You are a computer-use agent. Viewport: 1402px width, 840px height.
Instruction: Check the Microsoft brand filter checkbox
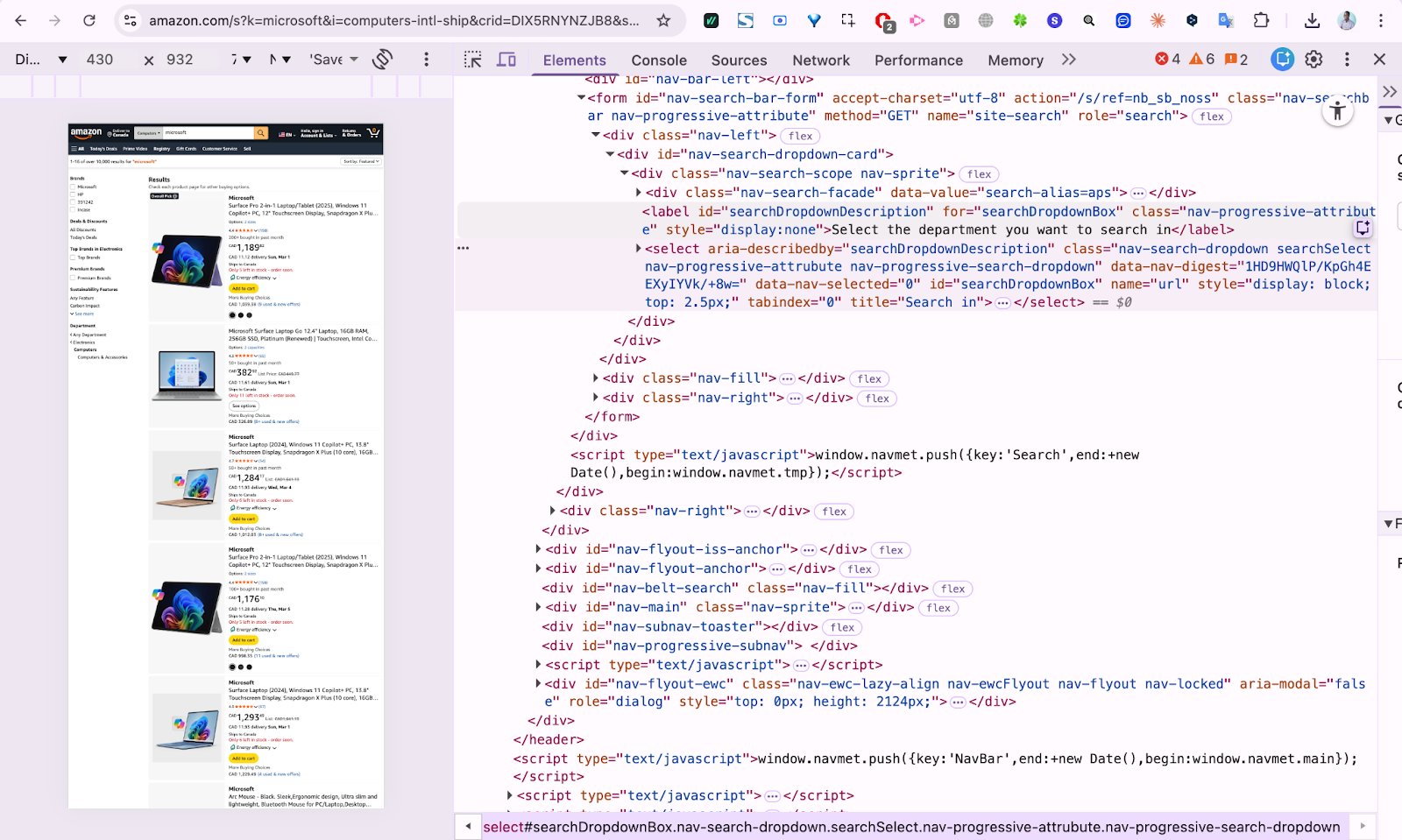pyautogui.click(x=73, y=187)
